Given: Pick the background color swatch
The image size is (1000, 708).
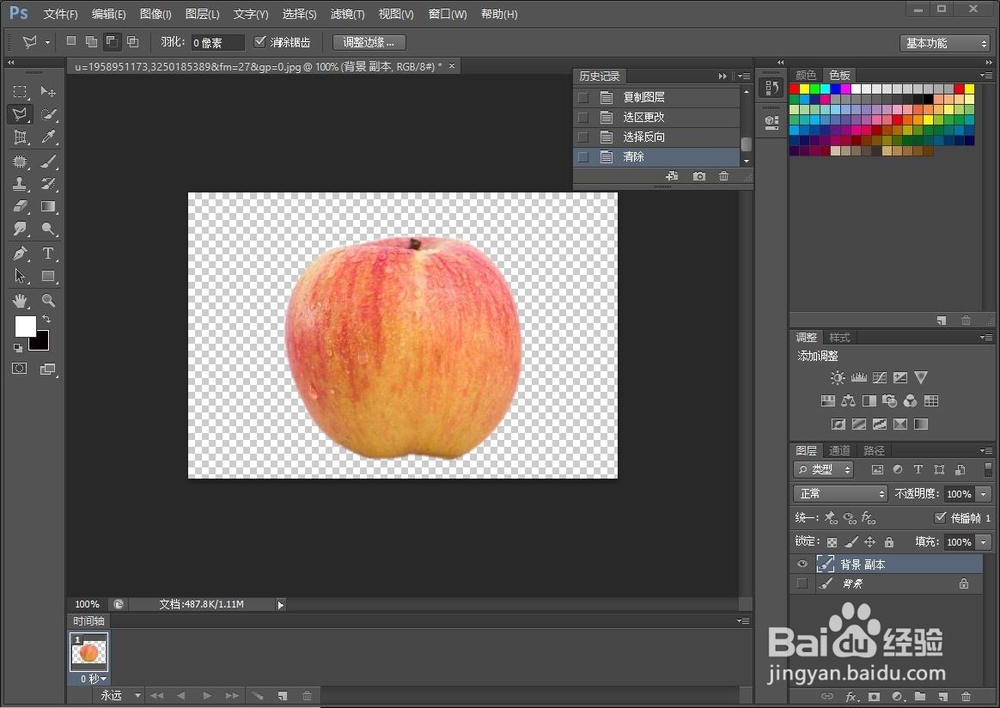Looking at the screenshot, I should pyautogui.click(x=41, y=343).
